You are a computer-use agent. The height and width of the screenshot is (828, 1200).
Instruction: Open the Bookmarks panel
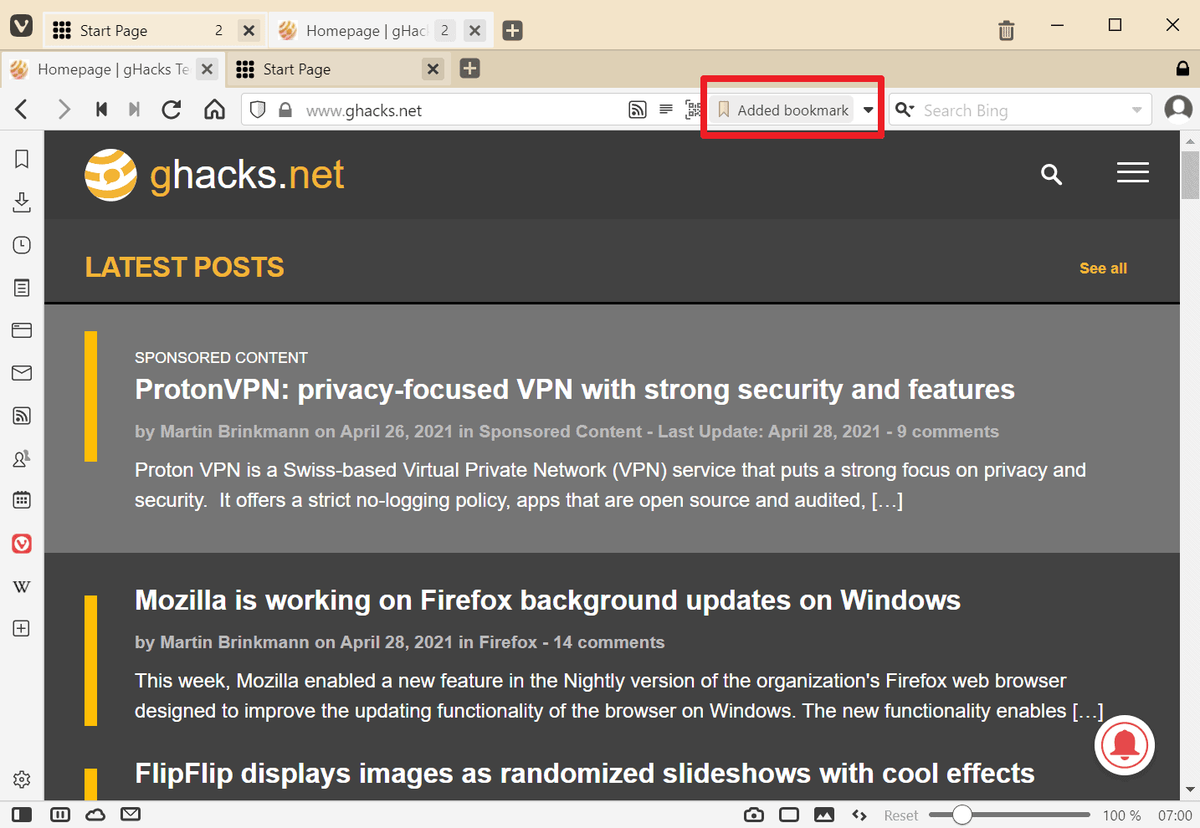(22, 159)
